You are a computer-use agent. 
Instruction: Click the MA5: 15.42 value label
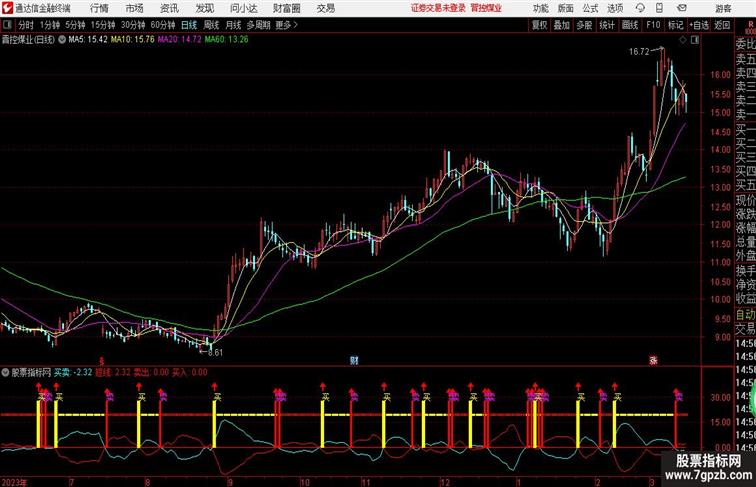(x=88, y=40)
